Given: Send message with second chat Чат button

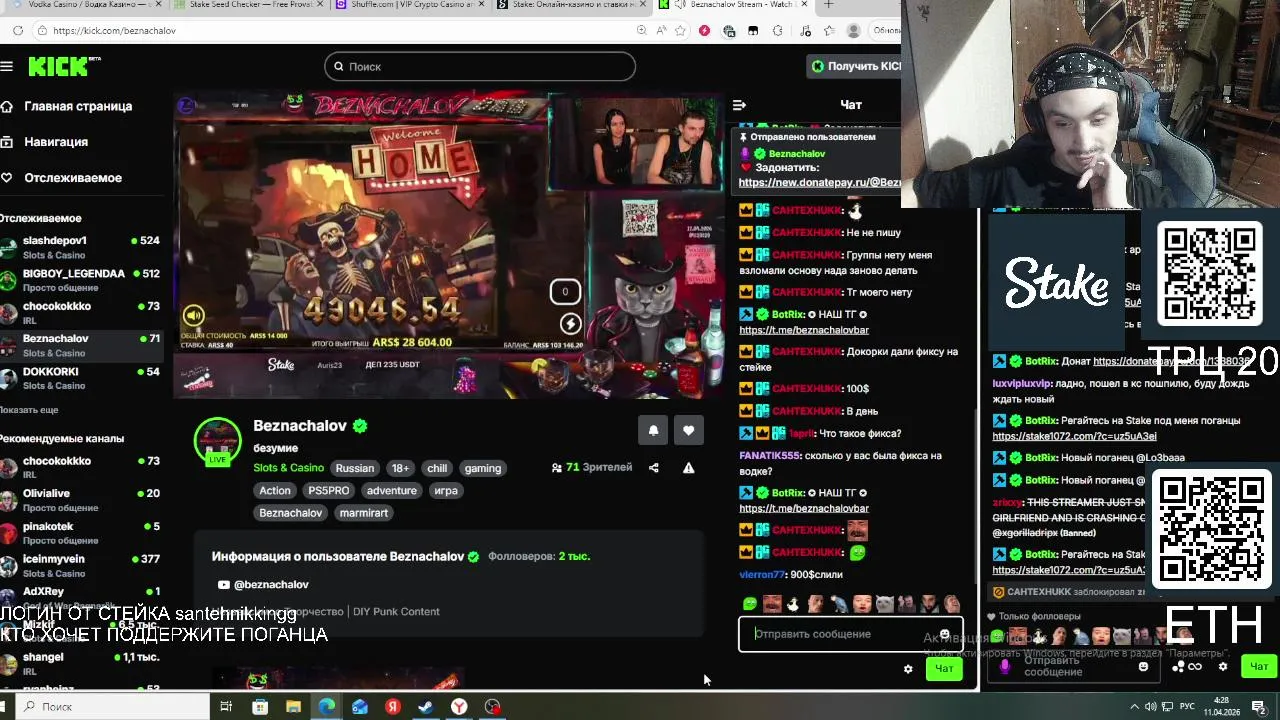Looking at the screenshot, I should (x=1259, y=667).
